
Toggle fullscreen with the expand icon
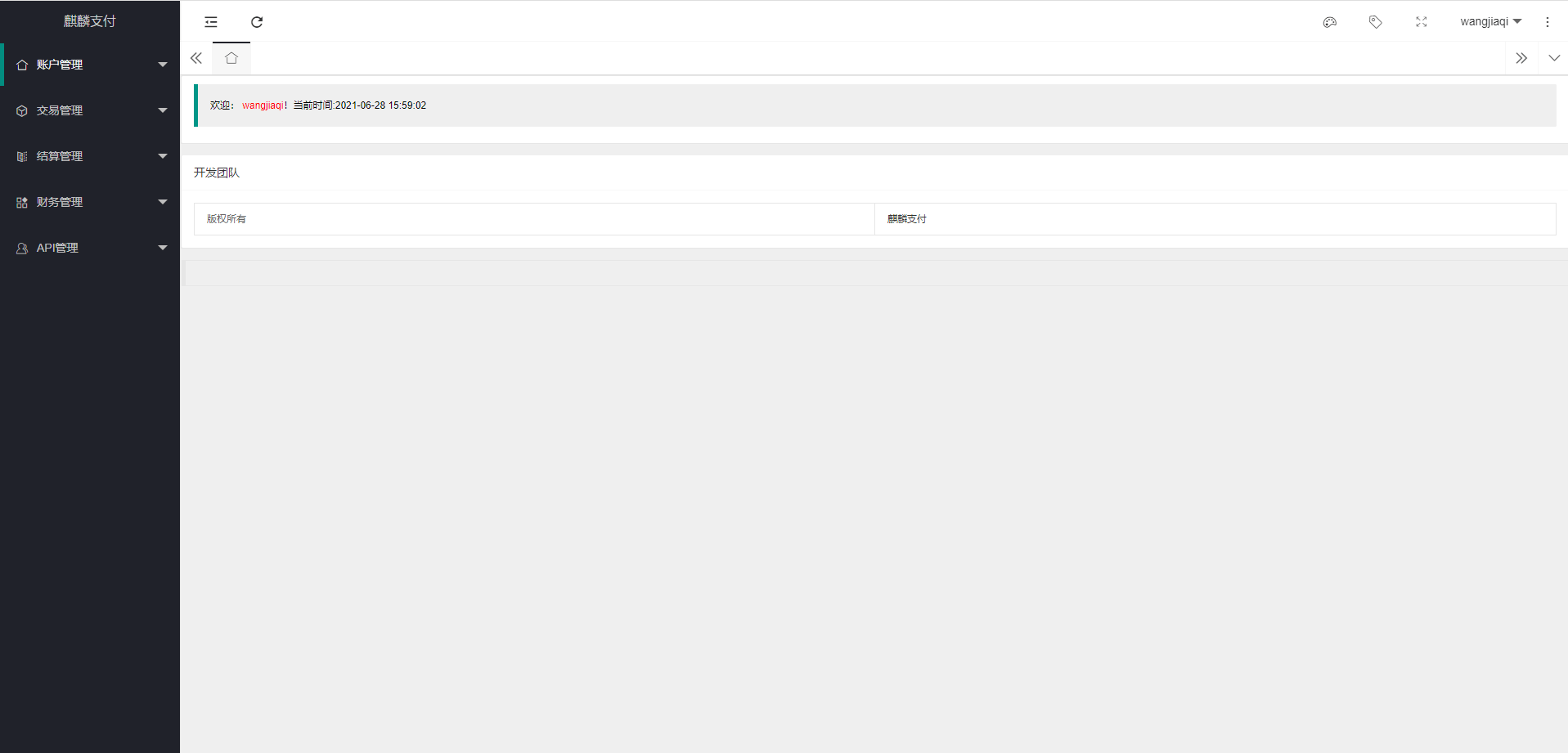click(1422, 22)
